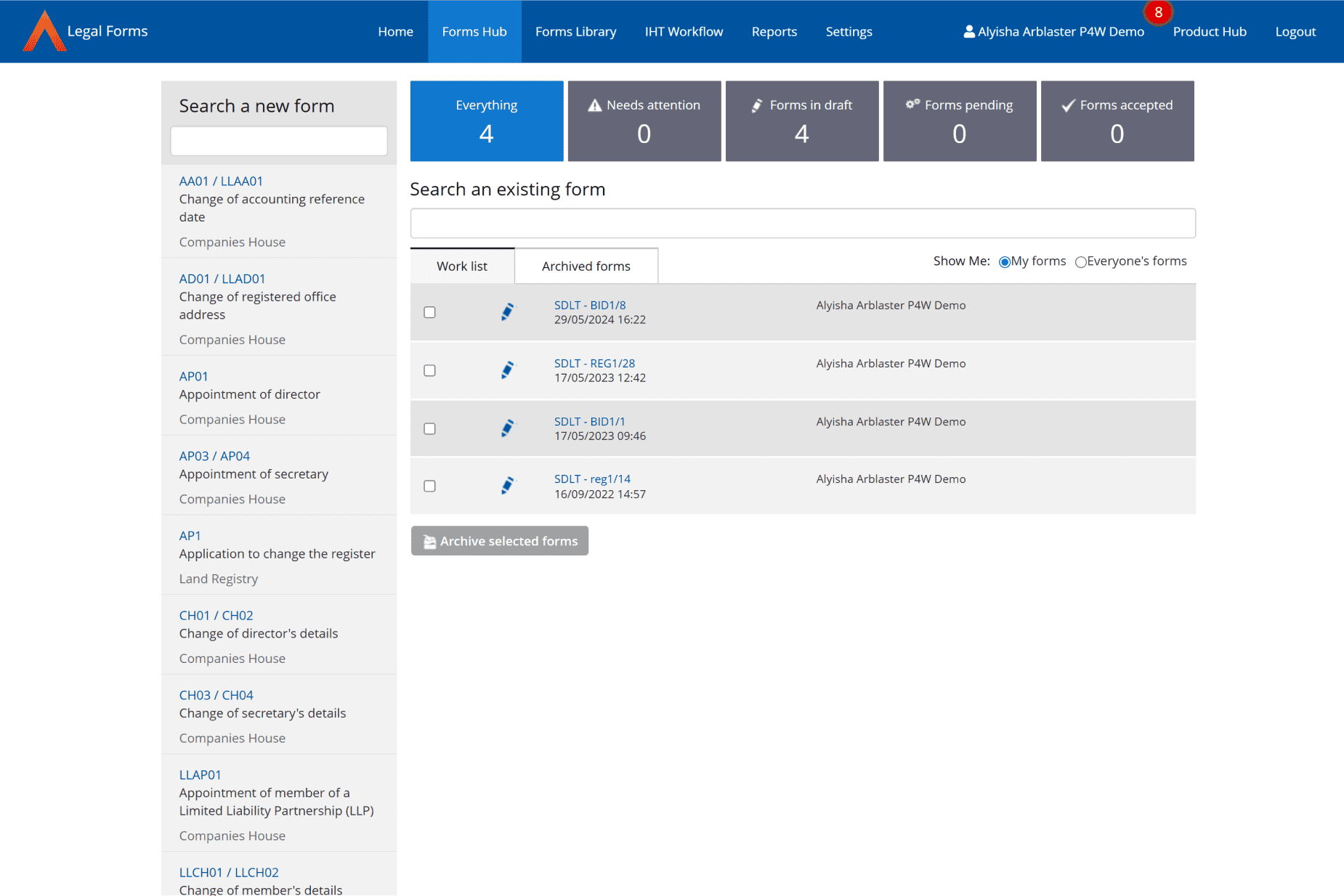Viewport: 1344px width, 896px height.
Task: Click the red notification badge showing 8
Action: [1159, 12]
